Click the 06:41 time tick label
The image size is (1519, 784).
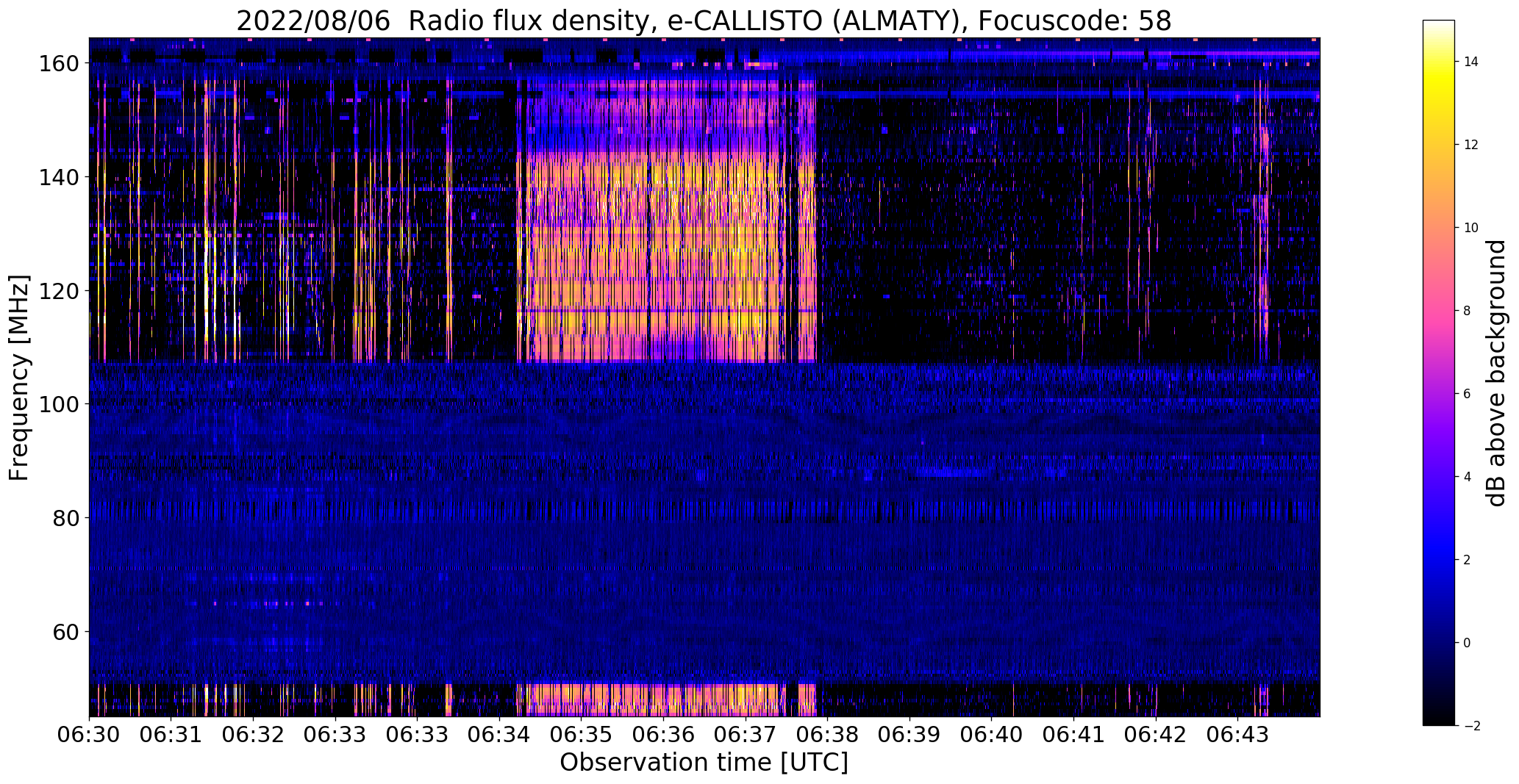(x=1074, y=735)
